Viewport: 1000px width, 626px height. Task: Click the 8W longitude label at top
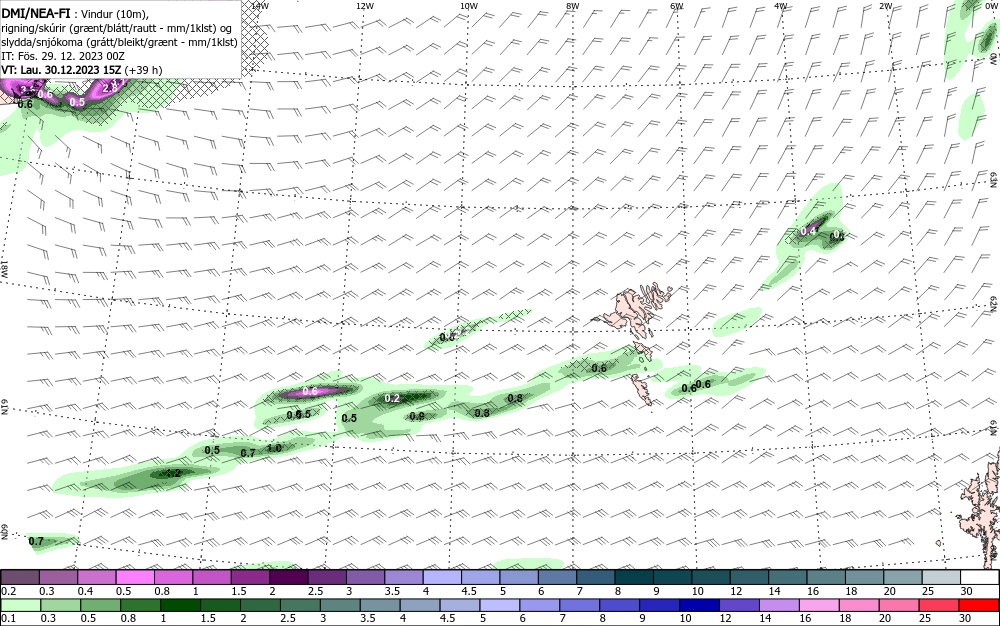coord(573,6)
